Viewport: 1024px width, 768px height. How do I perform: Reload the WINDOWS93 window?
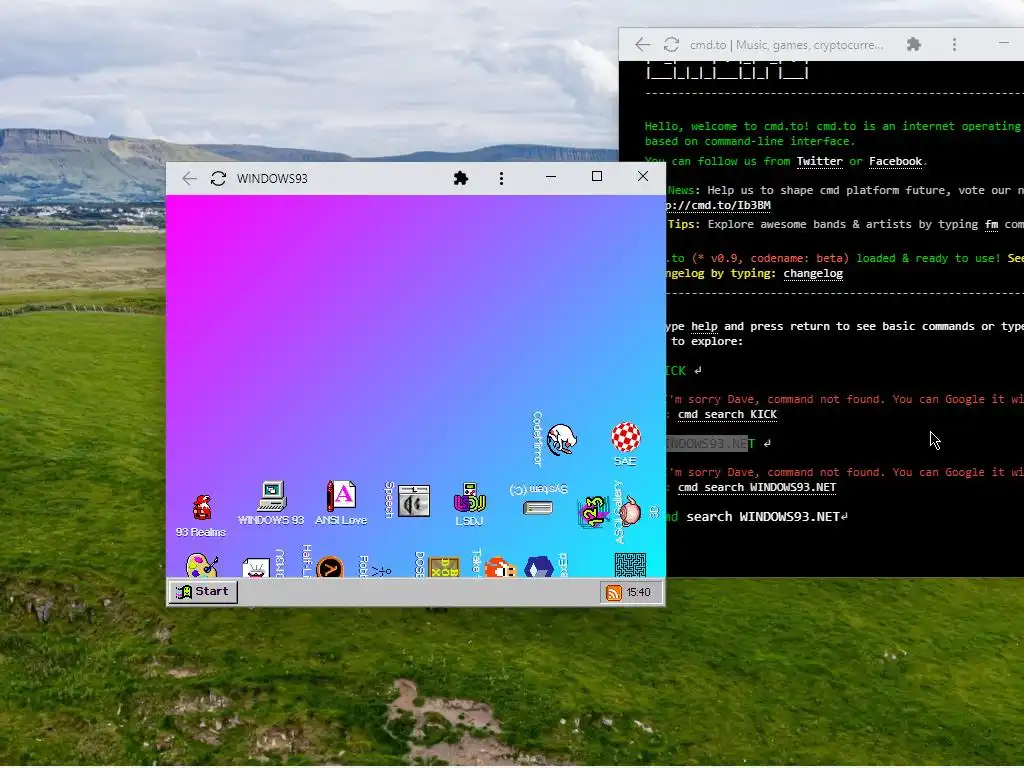click(x=218, y=179)
